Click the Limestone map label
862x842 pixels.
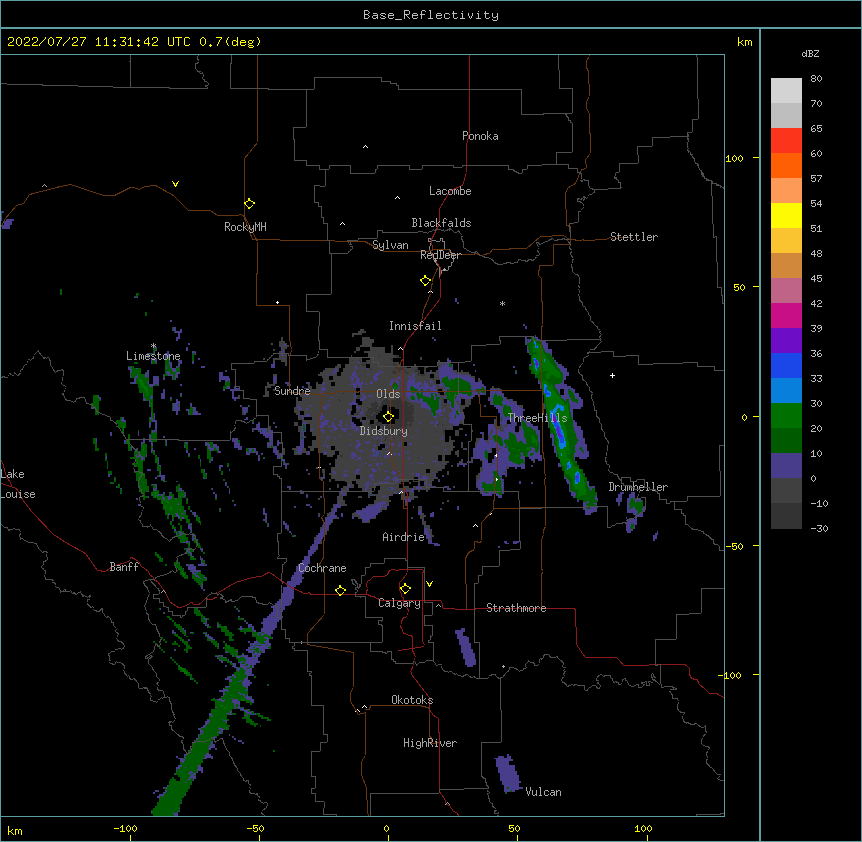[153, 356]
